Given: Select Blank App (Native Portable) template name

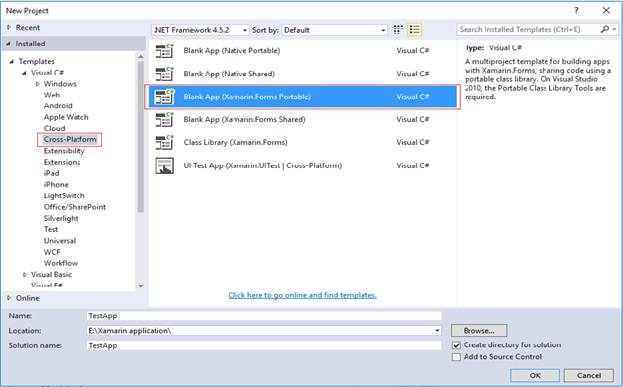Looking at the screenshot, I should click(x=232, y=51).
